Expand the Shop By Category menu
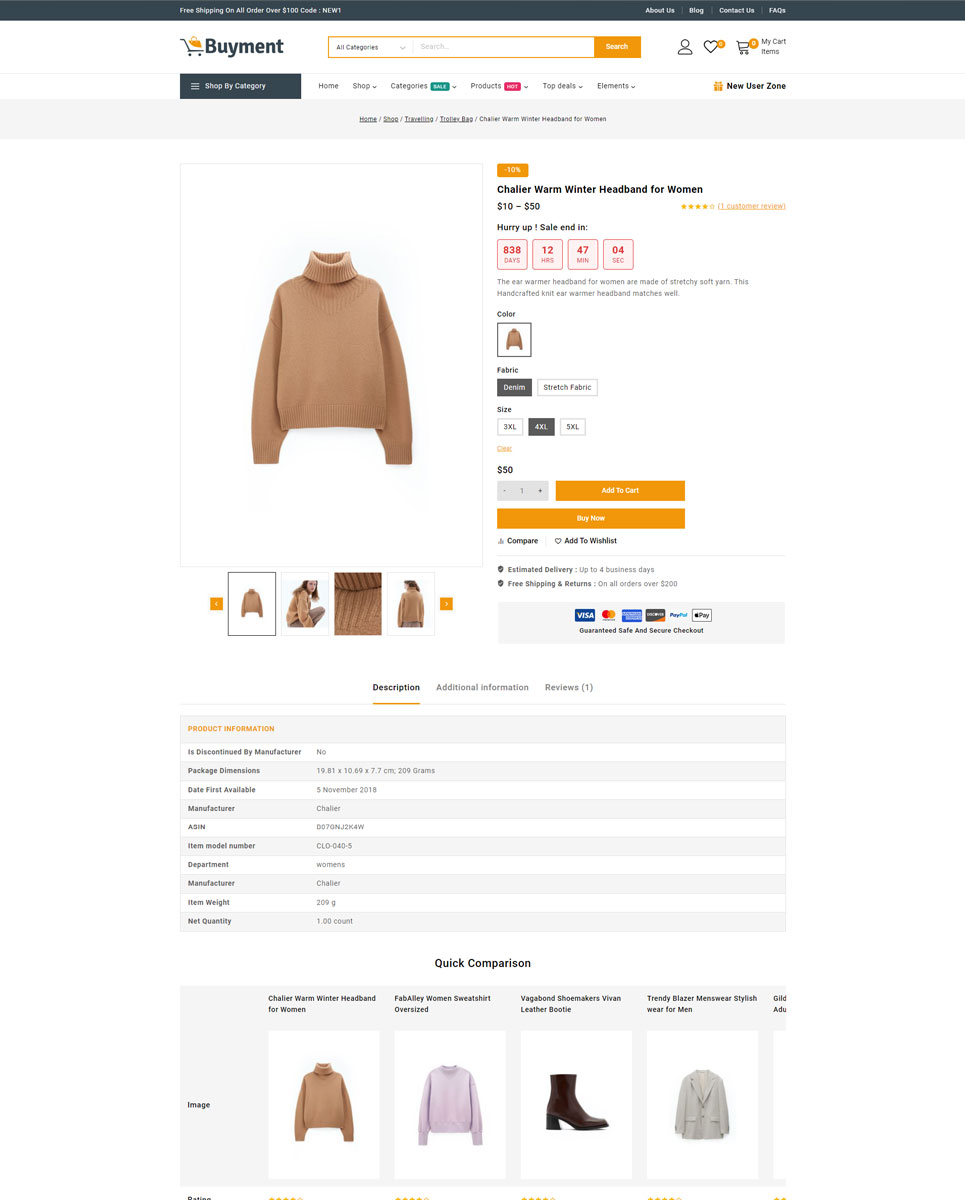Viewport: 965px width, 1200px height. [x=240, y=86]
